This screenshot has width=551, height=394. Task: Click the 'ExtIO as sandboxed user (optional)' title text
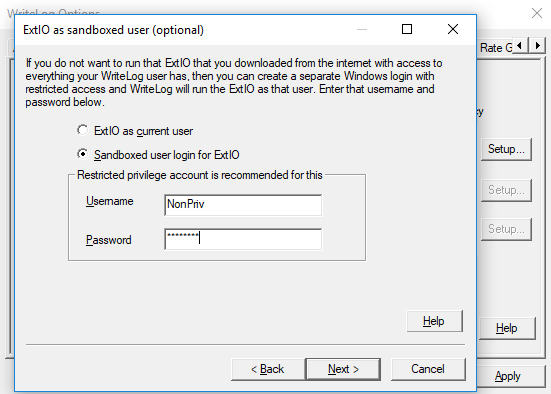pyautogui.click(x=113, y=30)
